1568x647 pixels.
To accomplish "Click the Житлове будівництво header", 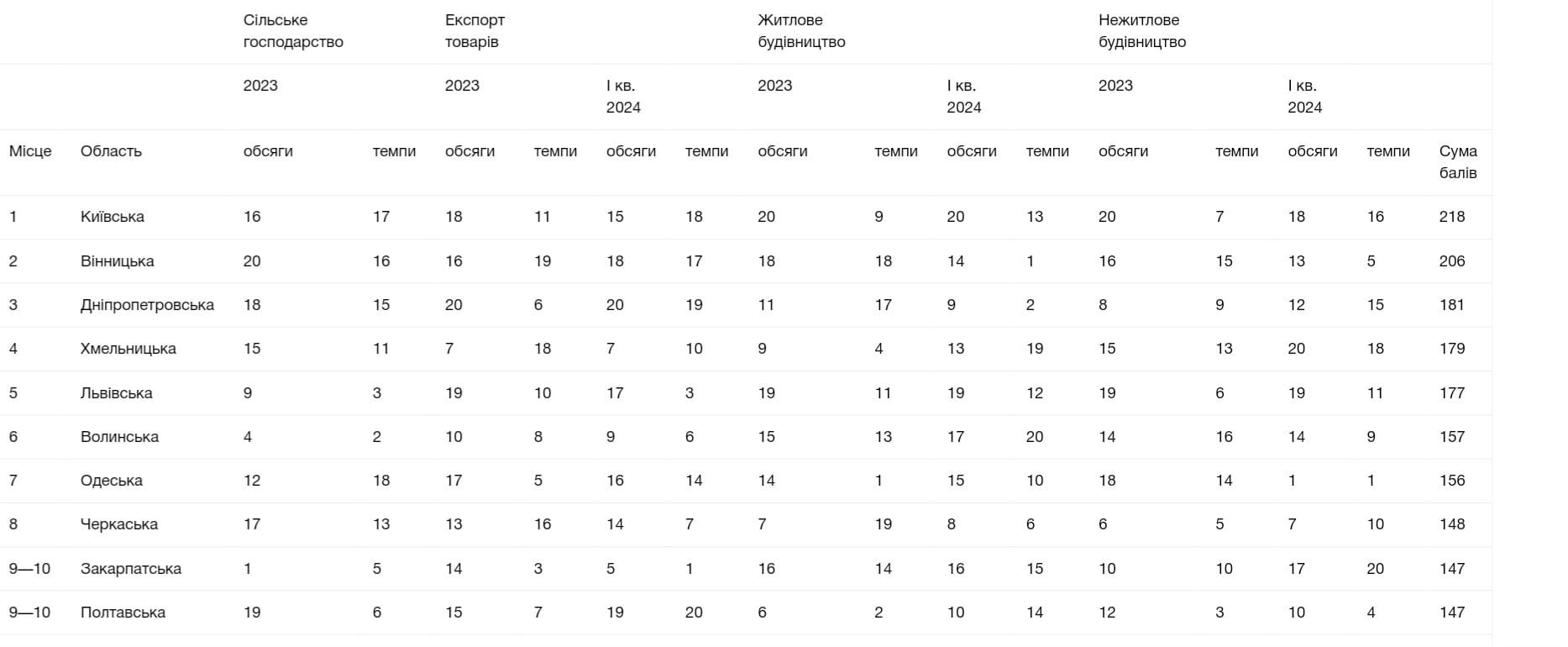I will coord(801,31).
